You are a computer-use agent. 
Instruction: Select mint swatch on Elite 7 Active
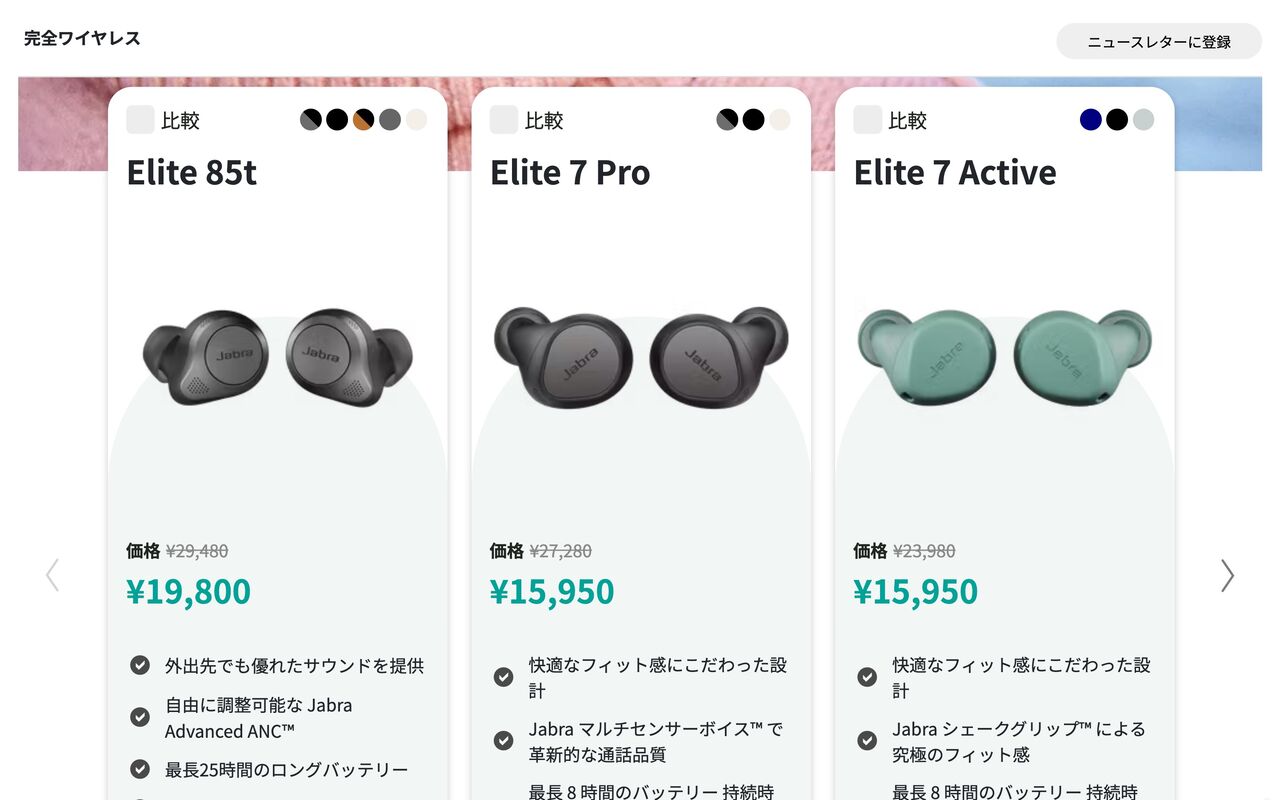click(1143, 120)
